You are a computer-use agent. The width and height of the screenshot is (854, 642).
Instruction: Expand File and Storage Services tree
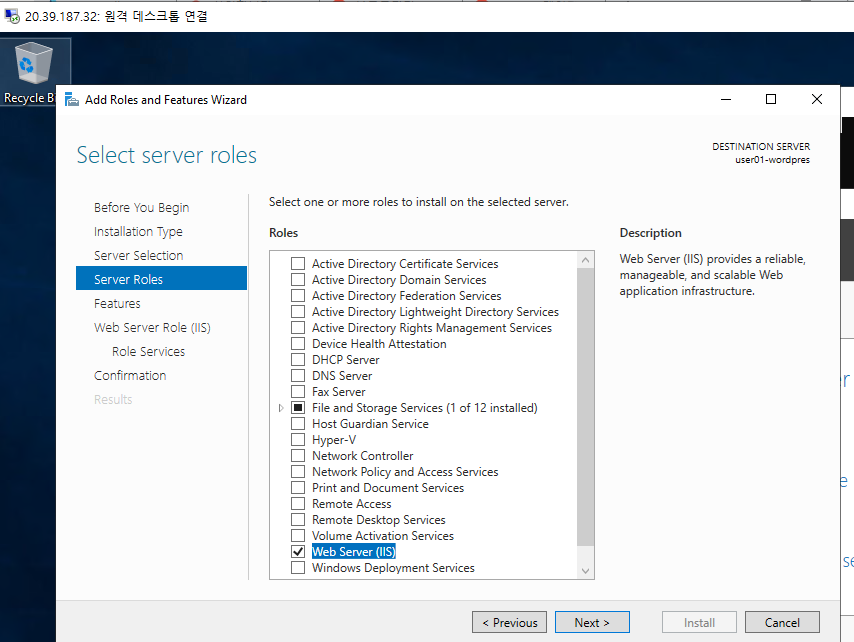click(281, 408)
